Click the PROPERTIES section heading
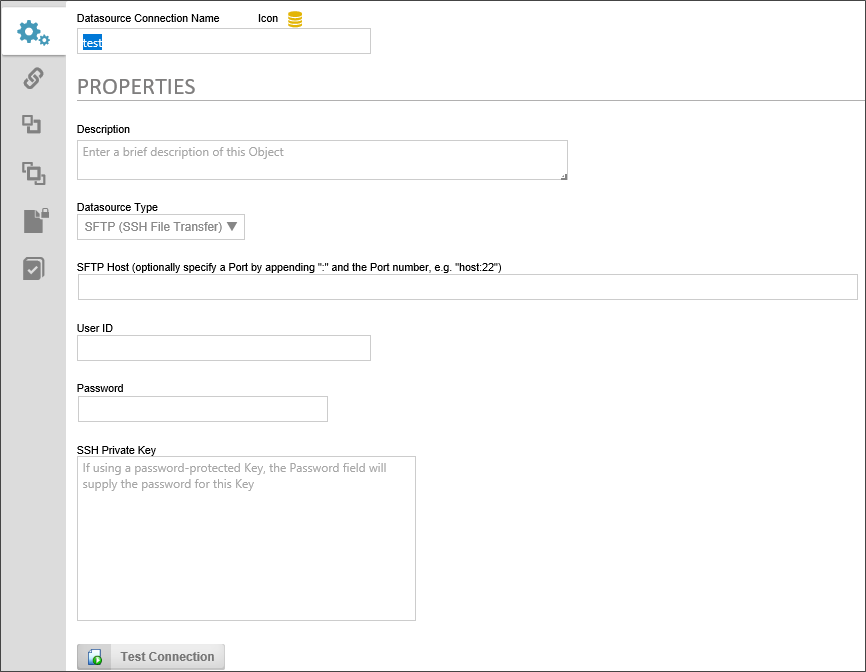 click(x=136, y=87)
